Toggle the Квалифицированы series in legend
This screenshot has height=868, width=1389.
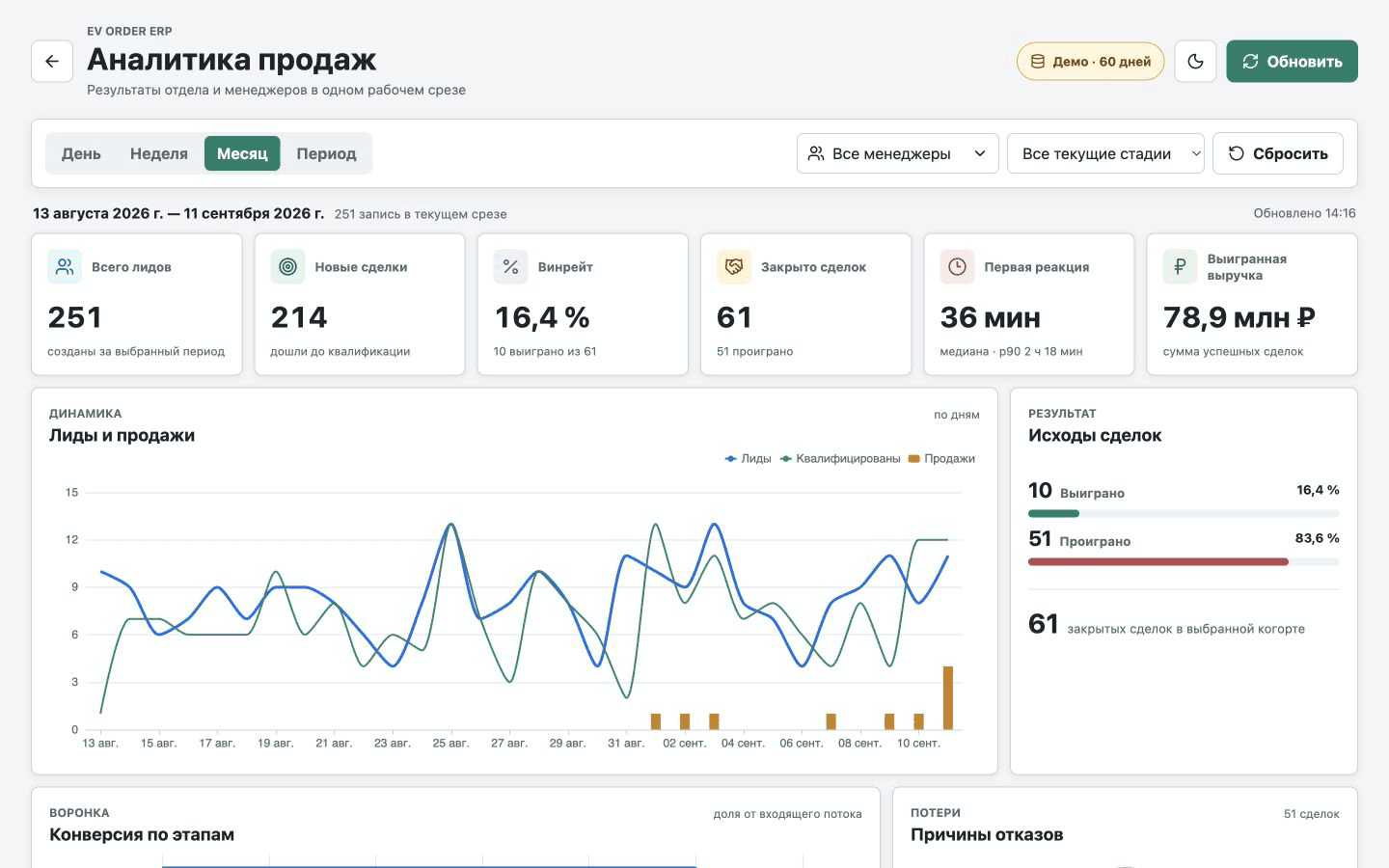(x=840, y=458)
